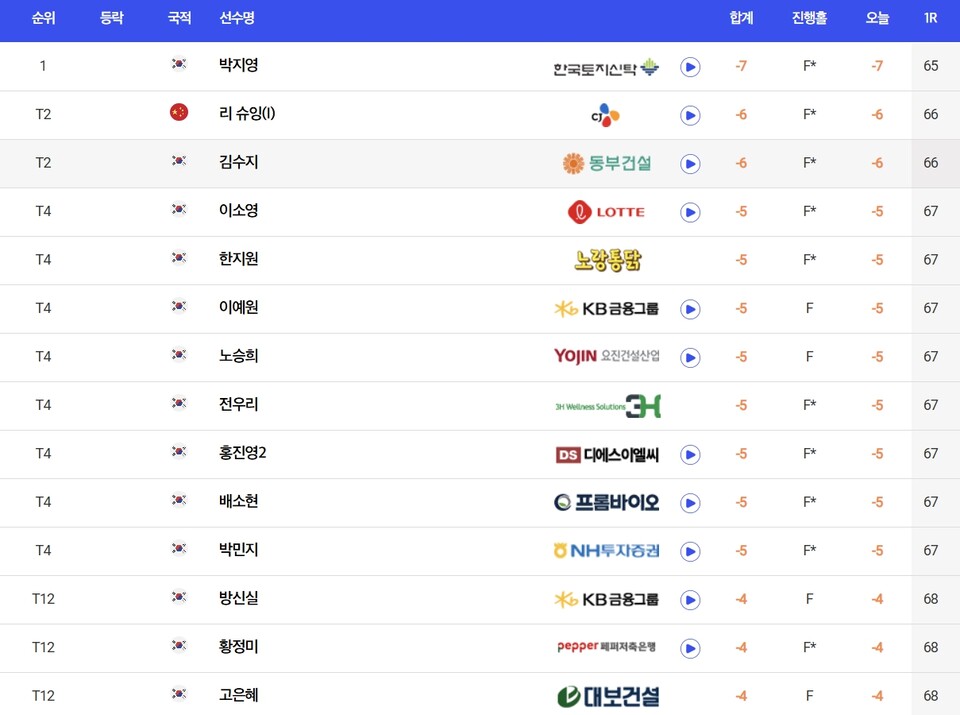Open player profile for 이예원
Image resolution: width=960 pixels, height=715 pixels.
(239, 307)
